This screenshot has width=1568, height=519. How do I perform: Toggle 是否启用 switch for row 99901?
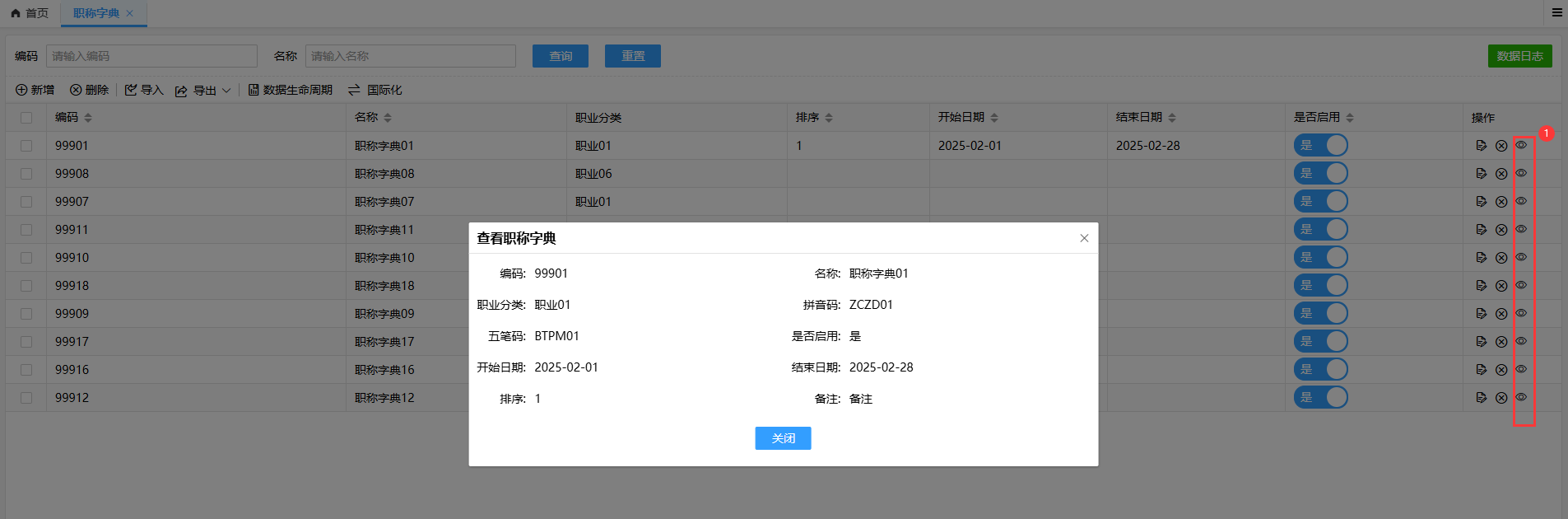coord(1321,145)
